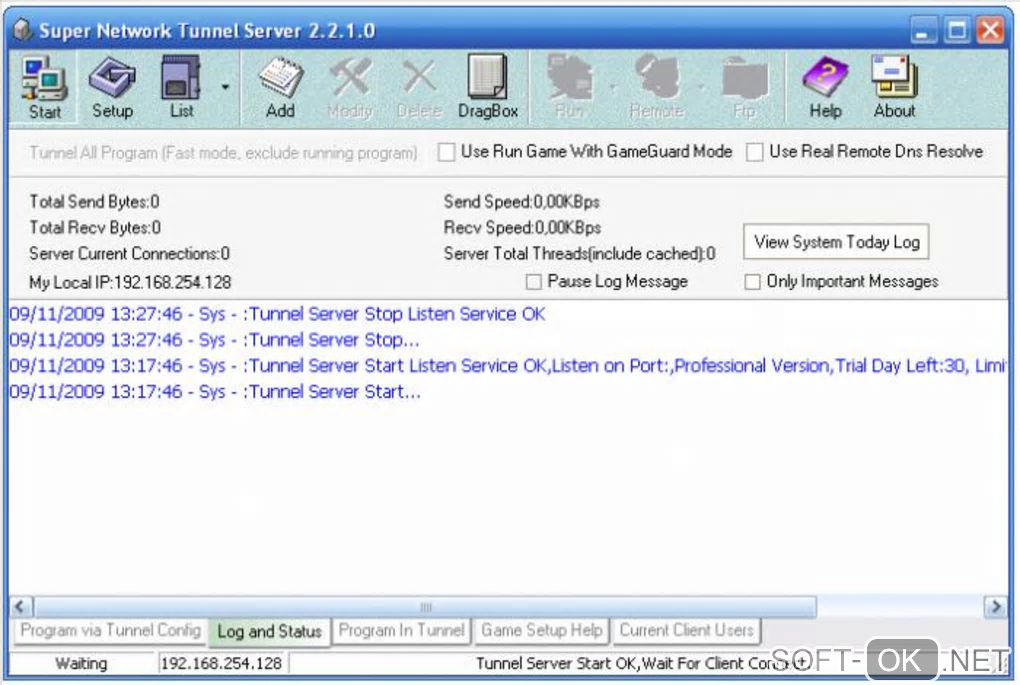Select the Log and Status tab
1020x685 pixels.
tap(269, 632)
